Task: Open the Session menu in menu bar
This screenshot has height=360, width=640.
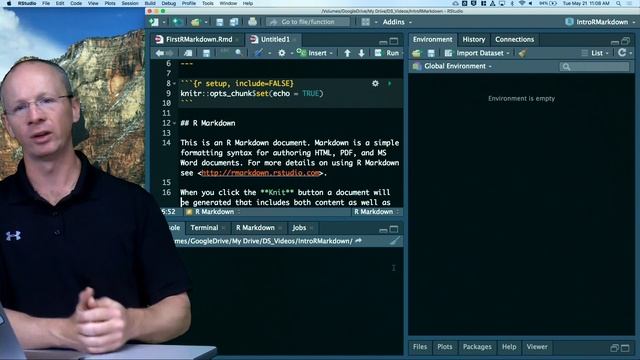Action: (130, 3)
